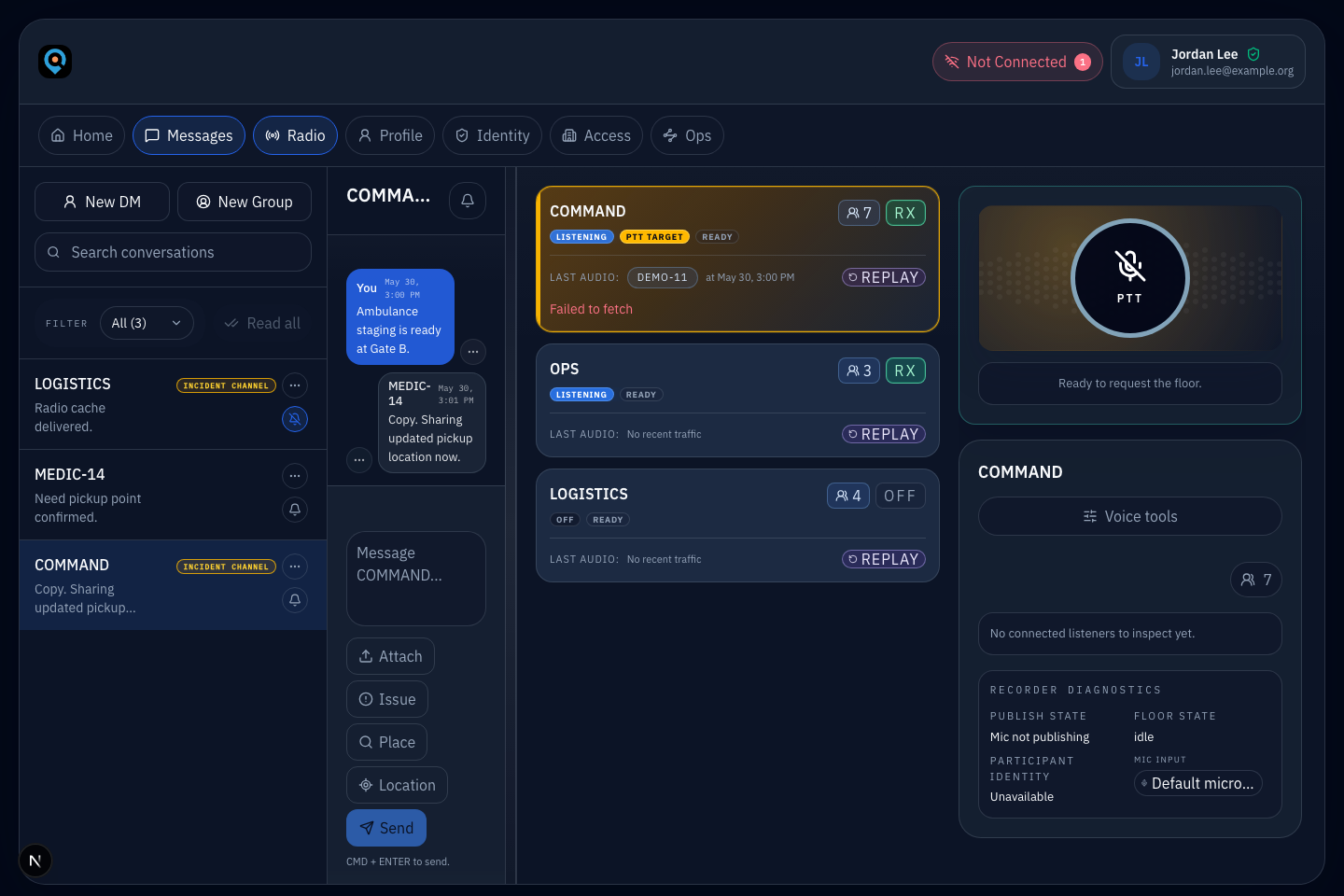Click the Failed to fetch error text
1344x896 pixels.
click(591, 309)
